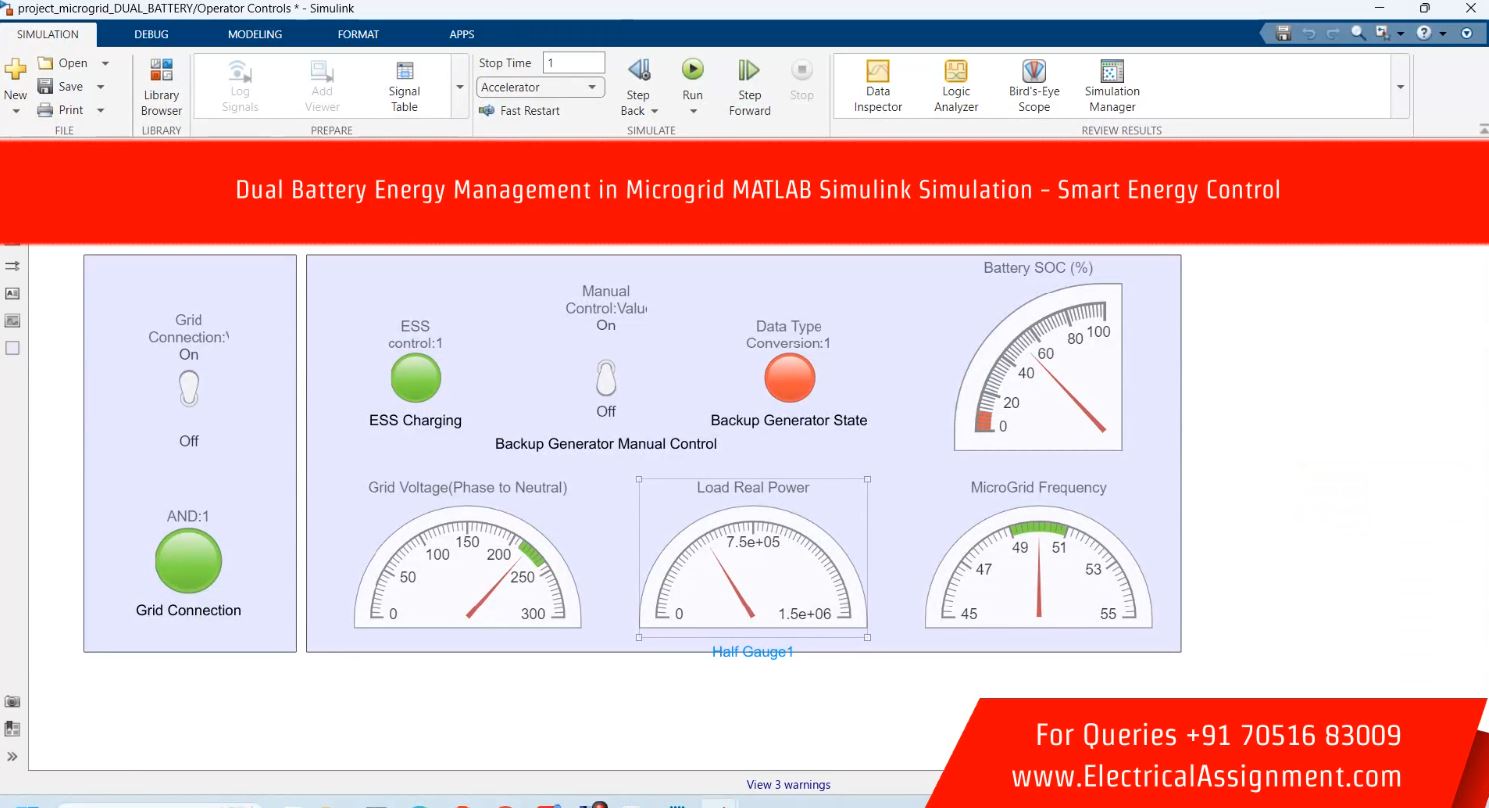Click the Step Back icon
1489x808 pixels.
click(638, 70)
